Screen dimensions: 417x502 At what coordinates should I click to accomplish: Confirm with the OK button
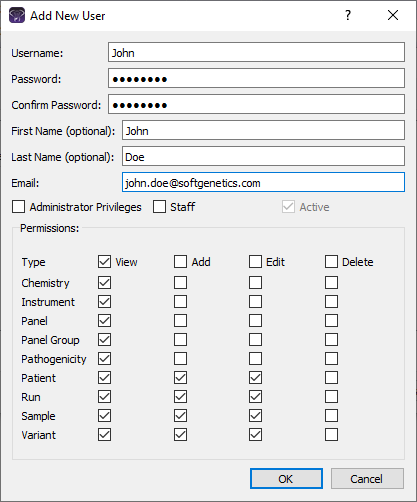286,479
